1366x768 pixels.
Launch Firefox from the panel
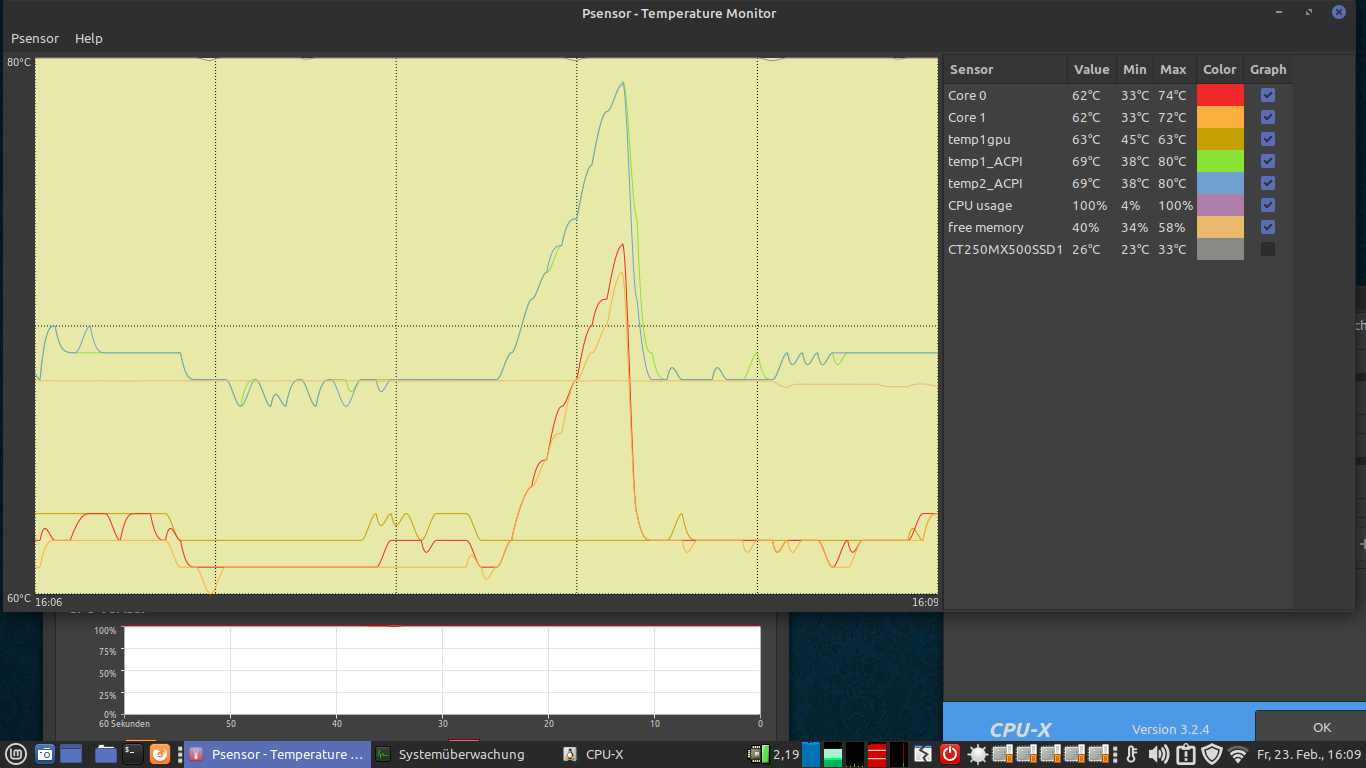[x=160, y=754]
